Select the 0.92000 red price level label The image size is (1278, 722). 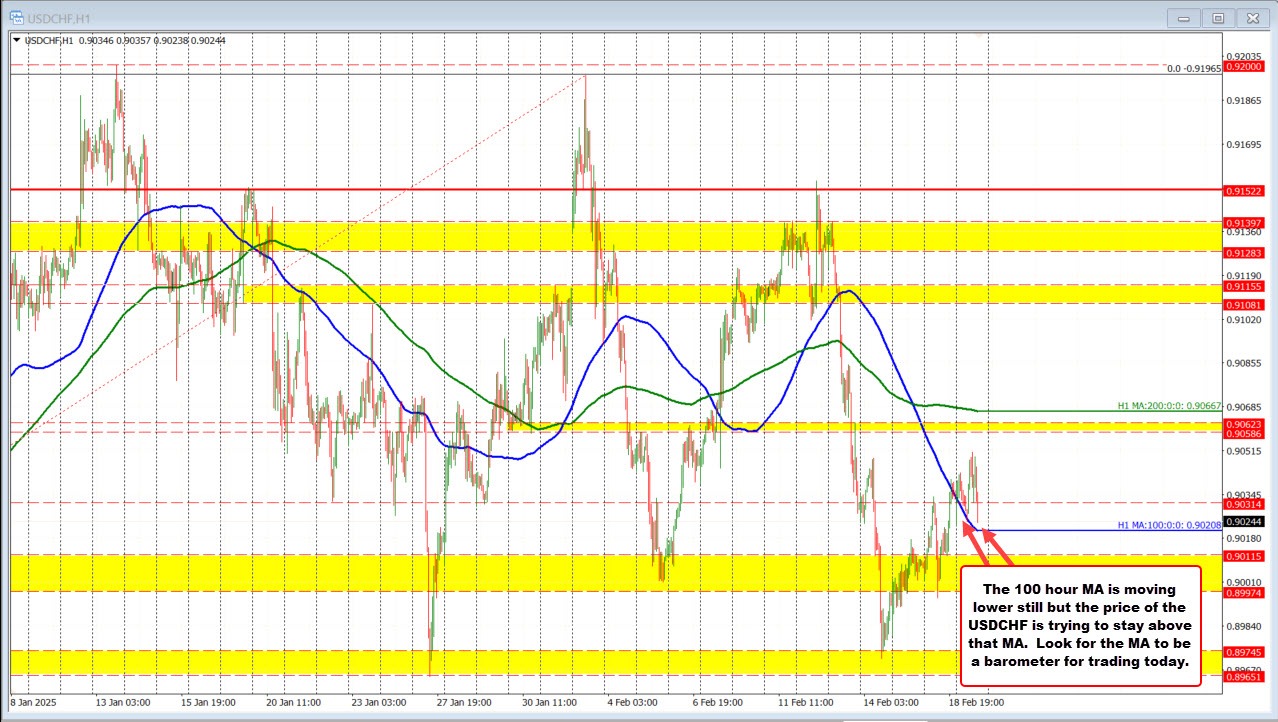coord(1243,65)
